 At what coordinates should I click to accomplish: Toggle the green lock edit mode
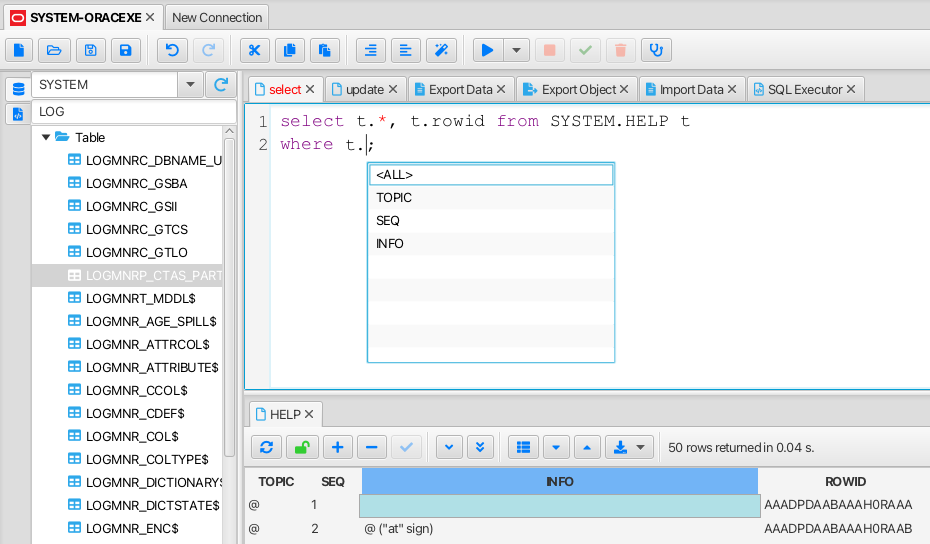[302, 447]
